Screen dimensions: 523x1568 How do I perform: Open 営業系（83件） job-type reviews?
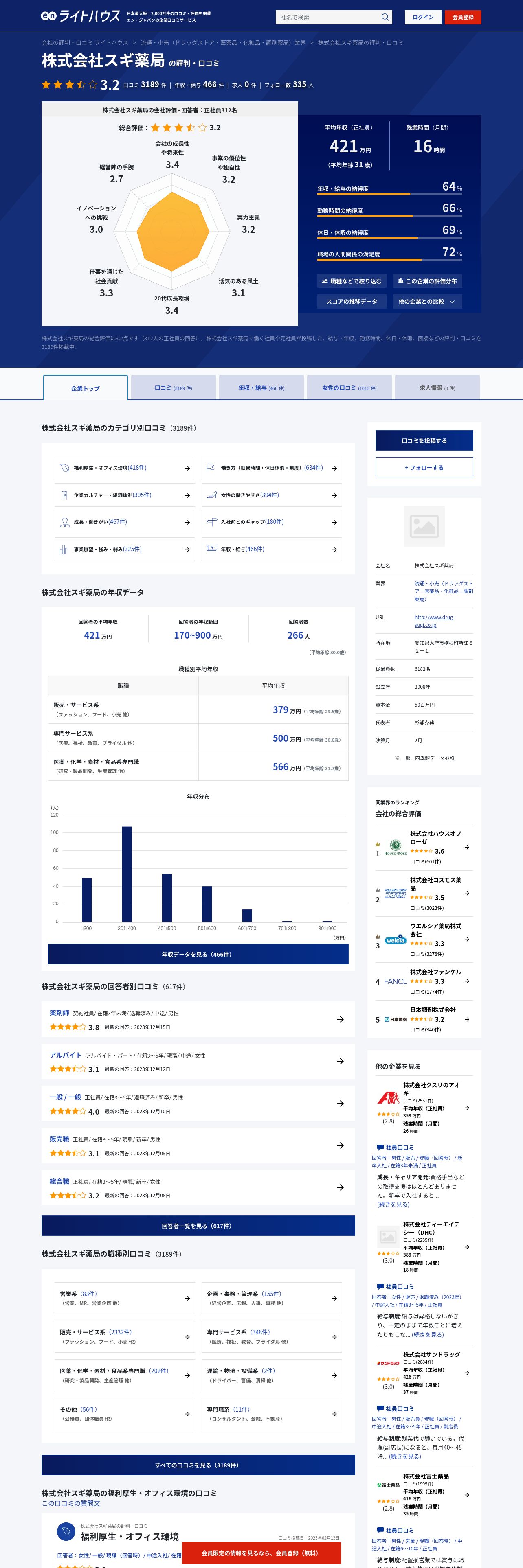125,1298
